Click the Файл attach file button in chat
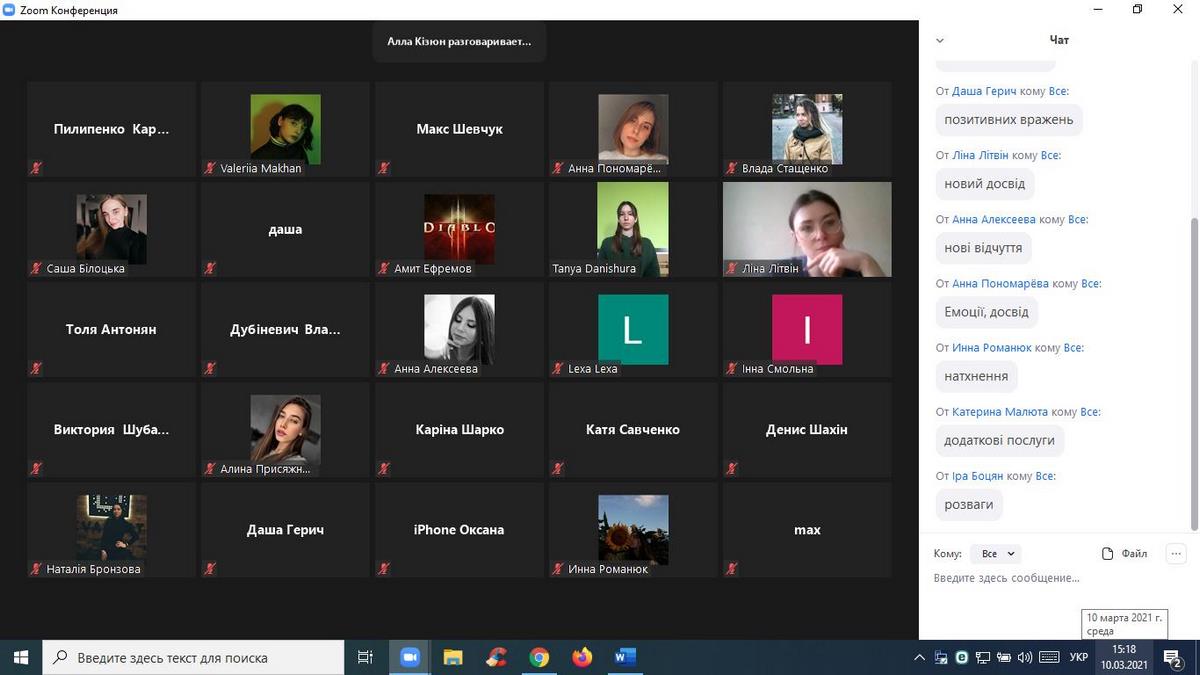This screenshot has height=675, width=1200. pos(1124,553)
